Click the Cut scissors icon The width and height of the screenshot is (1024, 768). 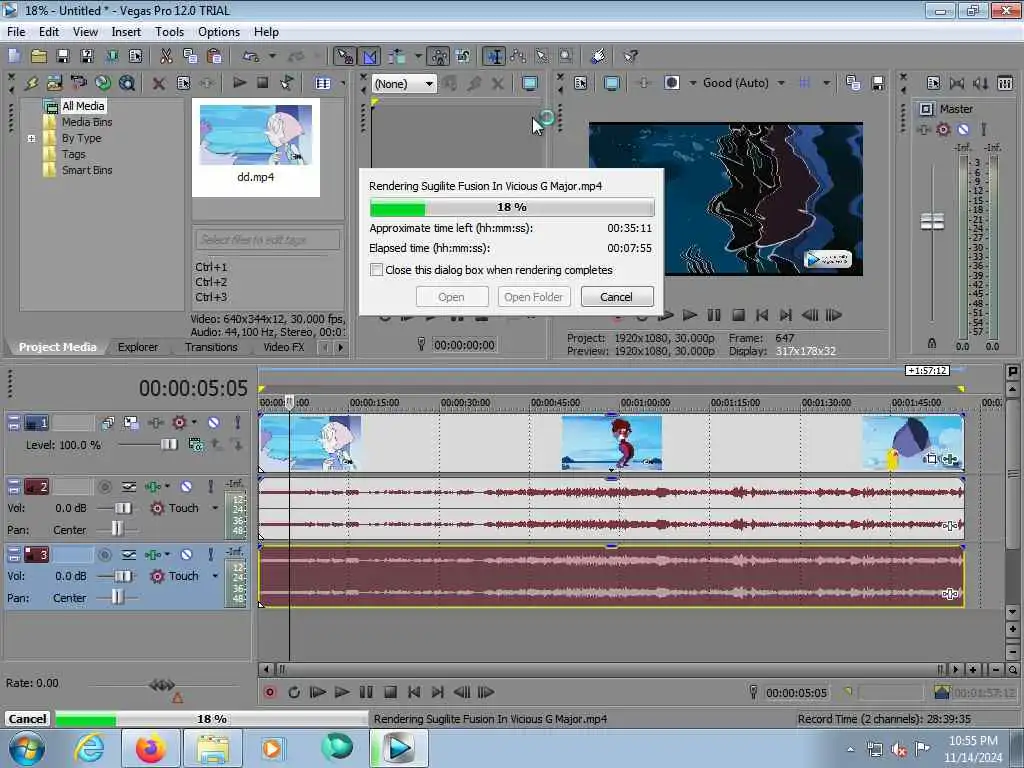point(166,56)
